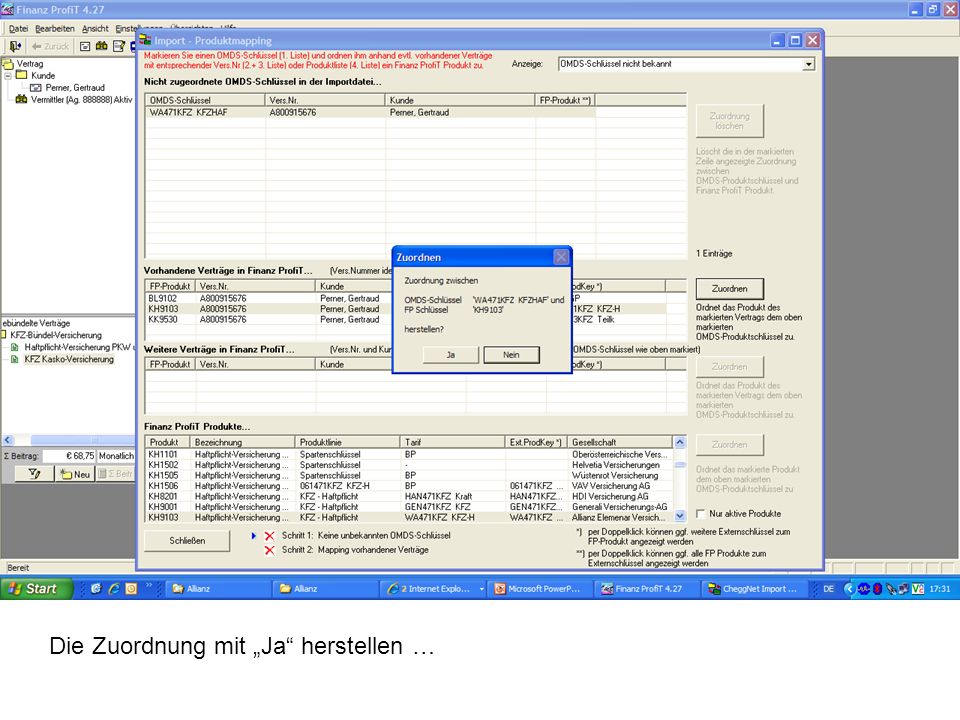960x720 pixels.
Task: Click left arrow of horizontal scrollbar
Action: click(x=7, y=440)
